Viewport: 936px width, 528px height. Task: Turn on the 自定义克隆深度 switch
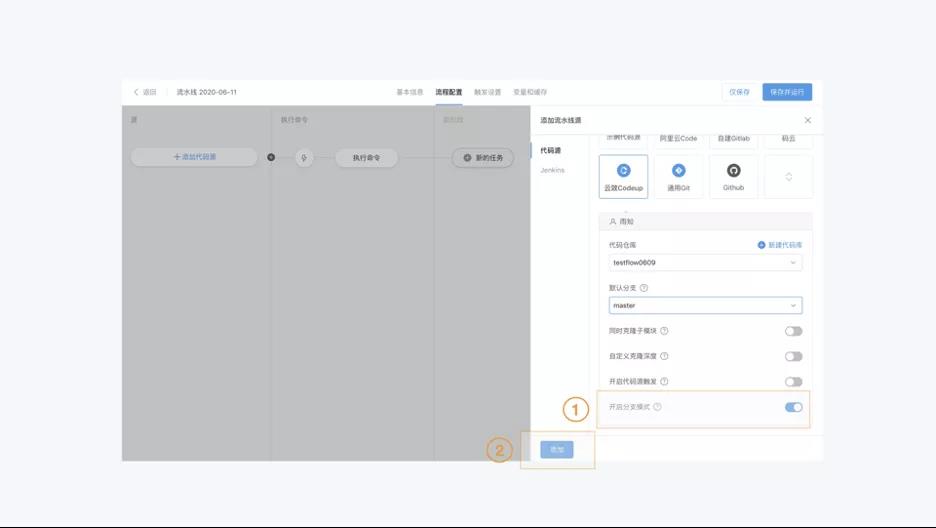793,356
